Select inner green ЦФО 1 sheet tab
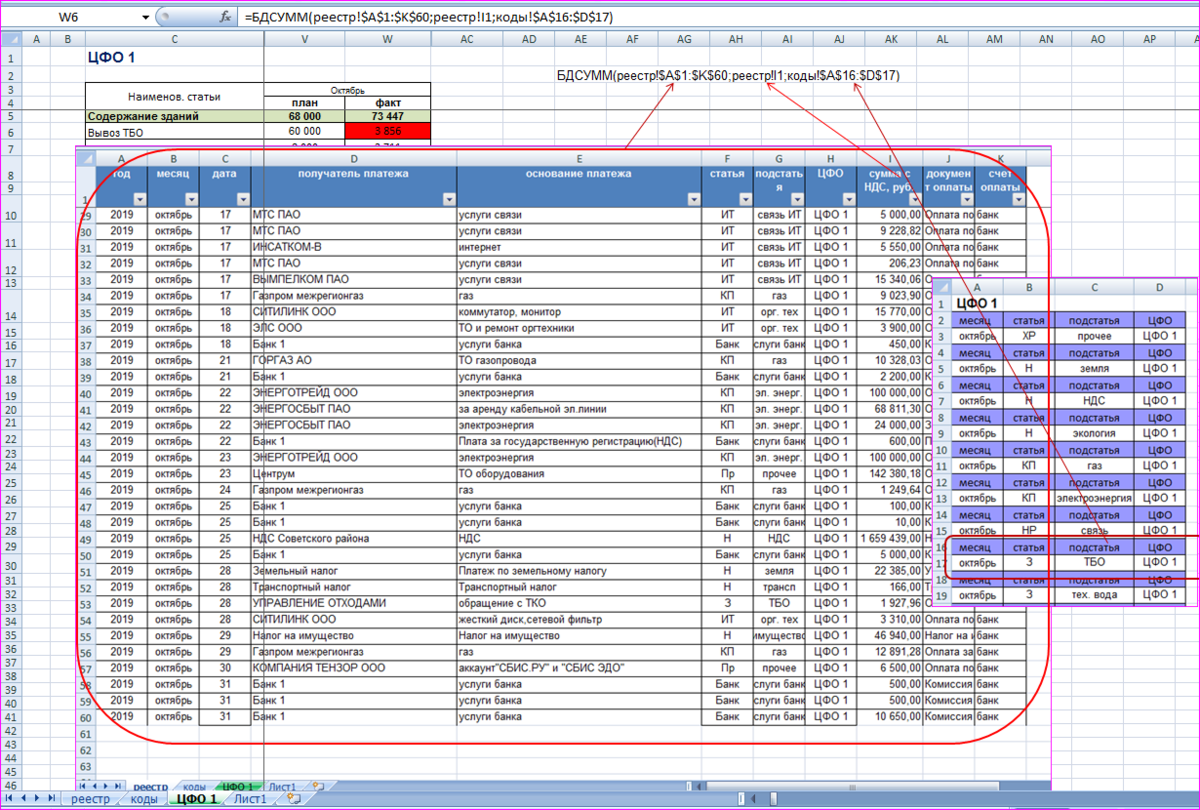 pyautogui.click(x=238, y=787)
